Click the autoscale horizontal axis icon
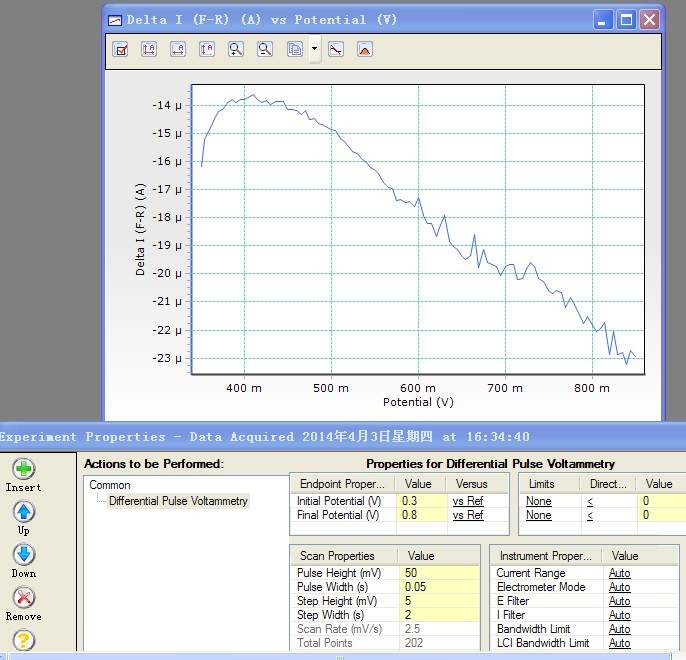Viewport: 686px width, 660px height. (178, 49)
